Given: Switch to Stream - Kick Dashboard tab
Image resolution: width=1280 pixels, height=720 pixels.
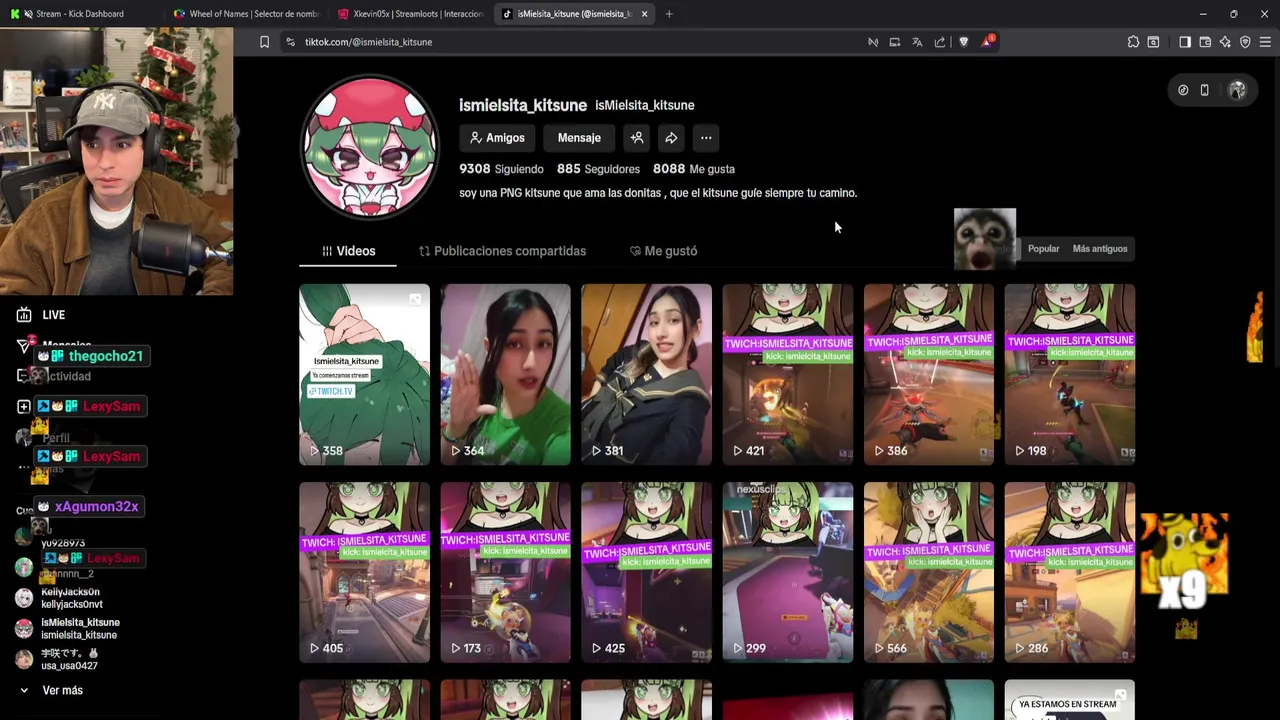Looking at the screenshot, I should click(x=80, y=14).
